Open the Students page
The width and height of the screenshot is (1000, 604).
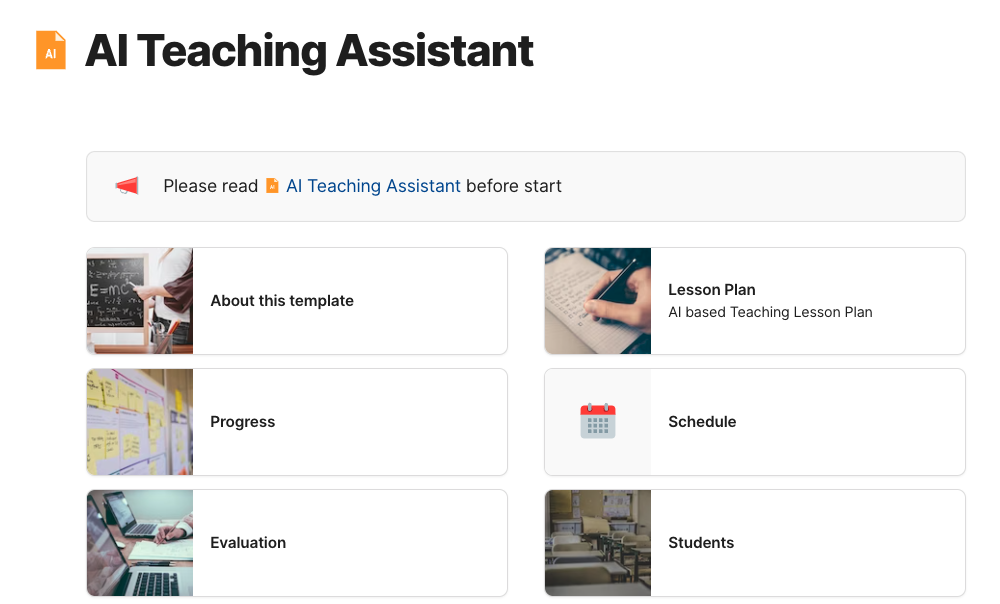(700, 542)
